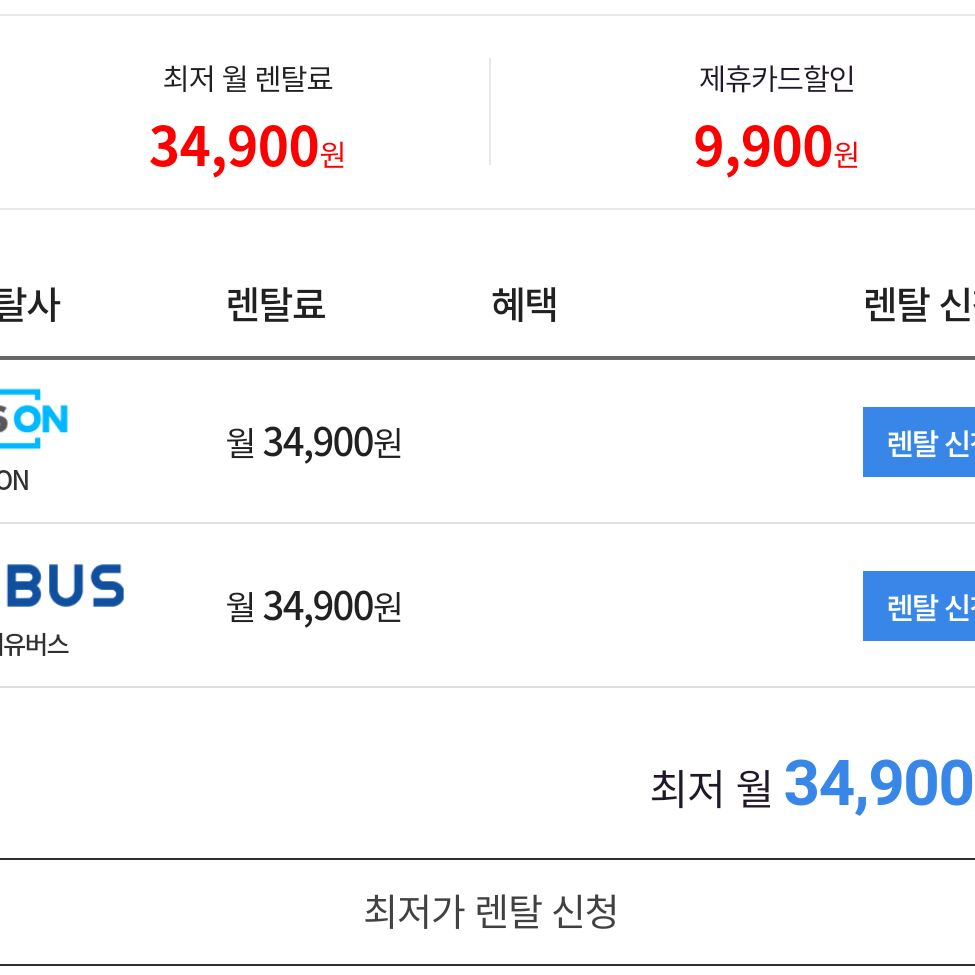
Task: Click the 최저 월 text beside the blue price
Action: [711, 788]
